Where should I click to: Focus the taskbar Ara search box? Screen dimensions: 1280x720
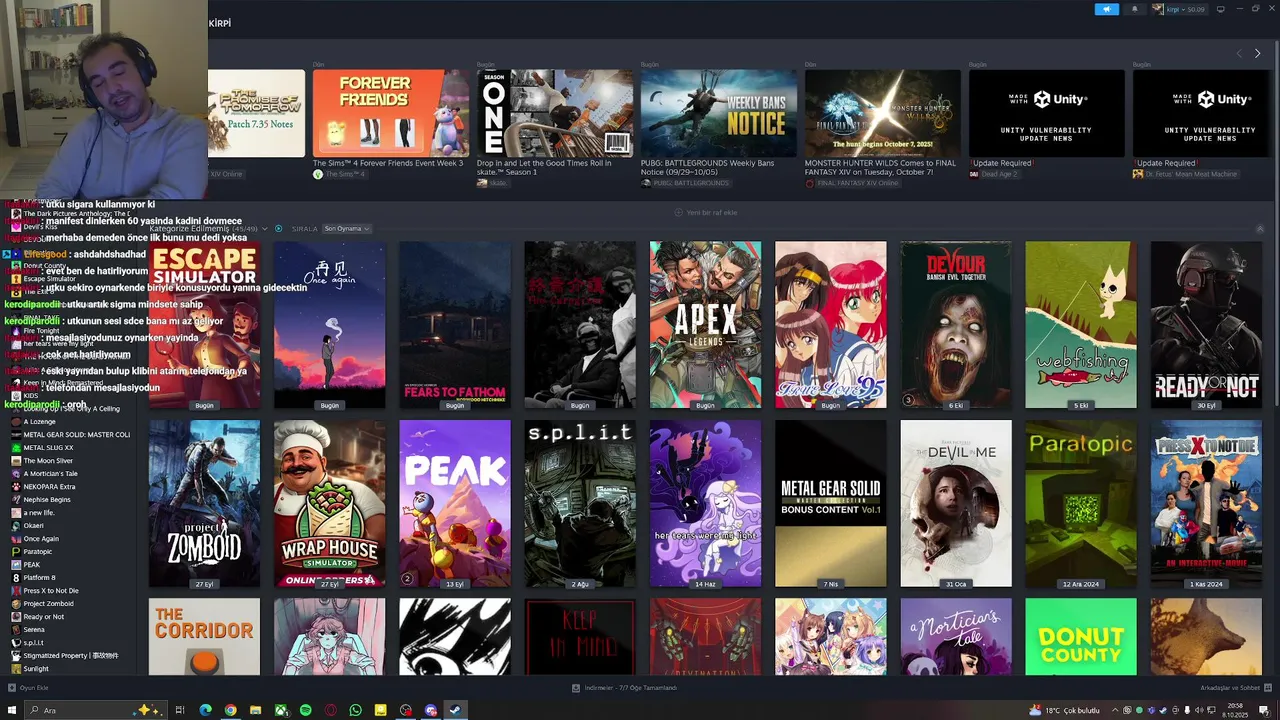(97, 710)
